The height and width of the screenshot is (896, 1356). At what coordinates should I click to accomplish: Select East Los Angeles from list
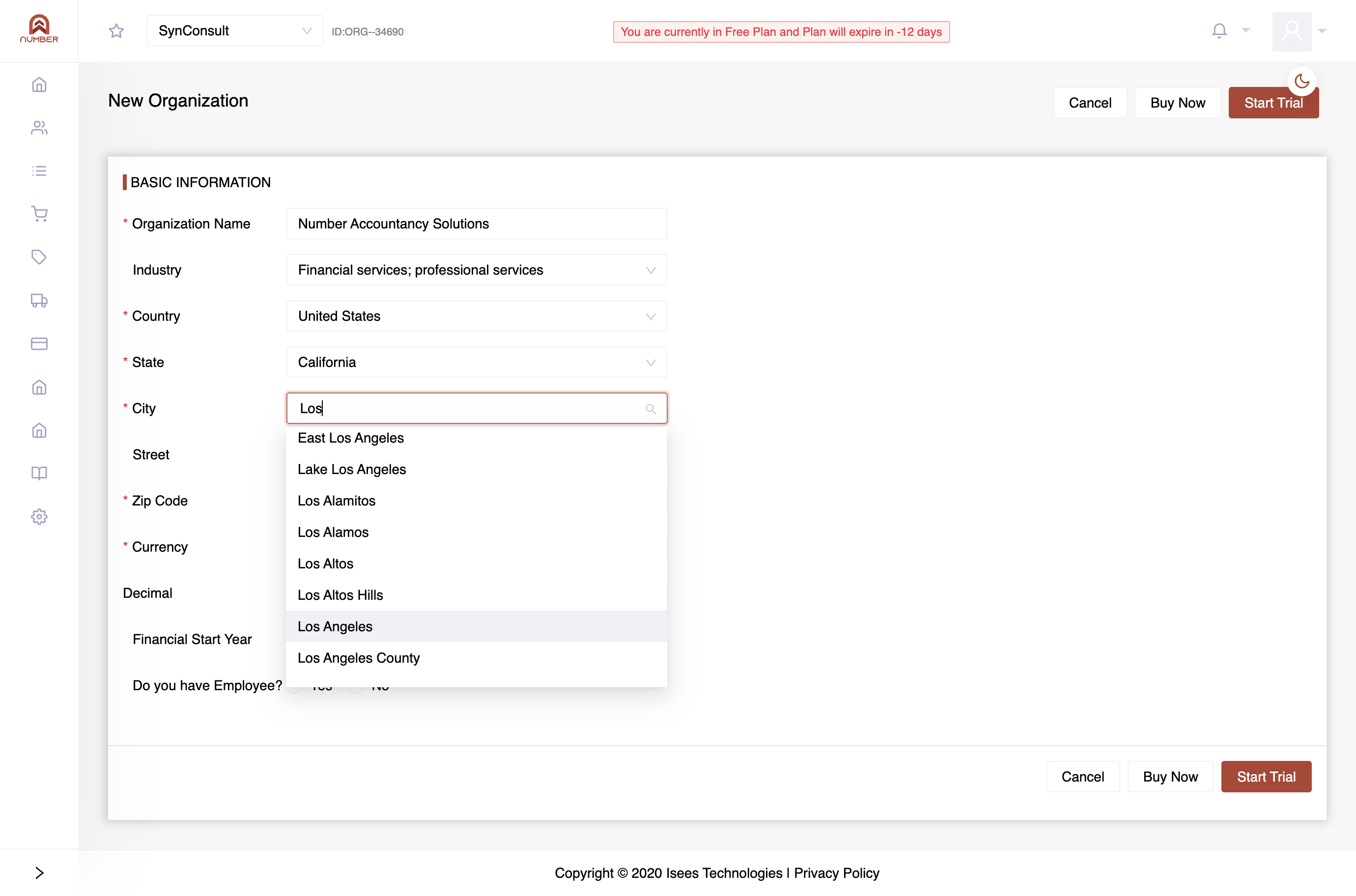(477, 438)
